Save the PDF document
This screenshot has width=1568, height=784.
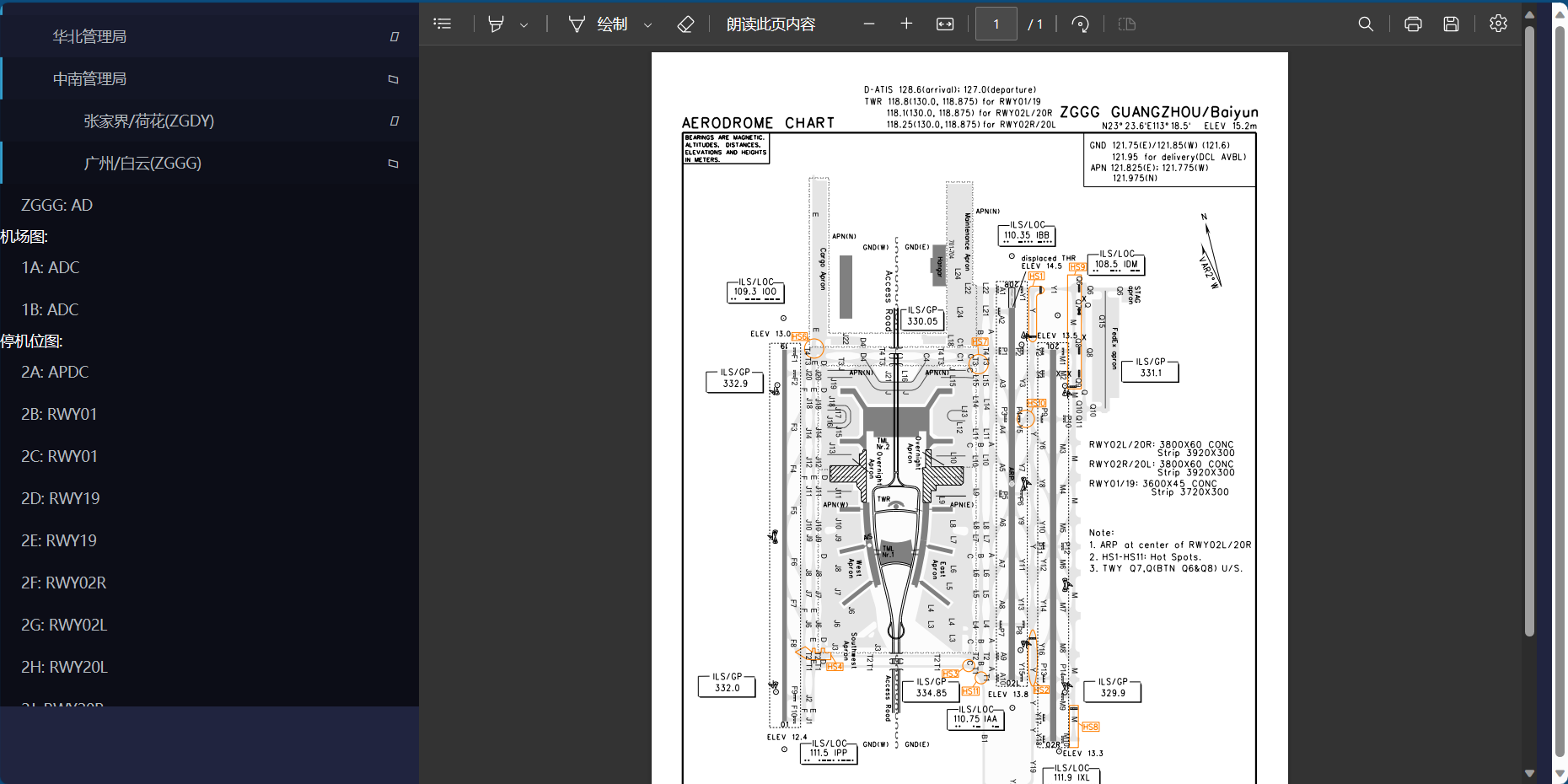pyautogui.click(x=1451, y=24)
